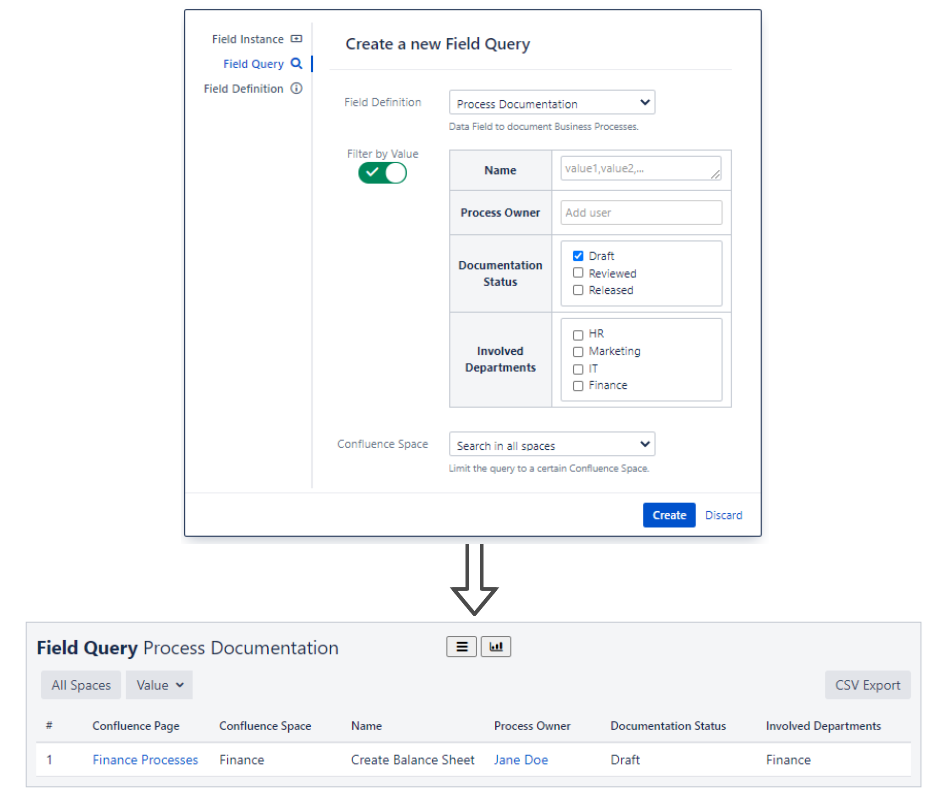Click the Name column header in results table
The image size is (937, 800).
[x=366, y=726]
